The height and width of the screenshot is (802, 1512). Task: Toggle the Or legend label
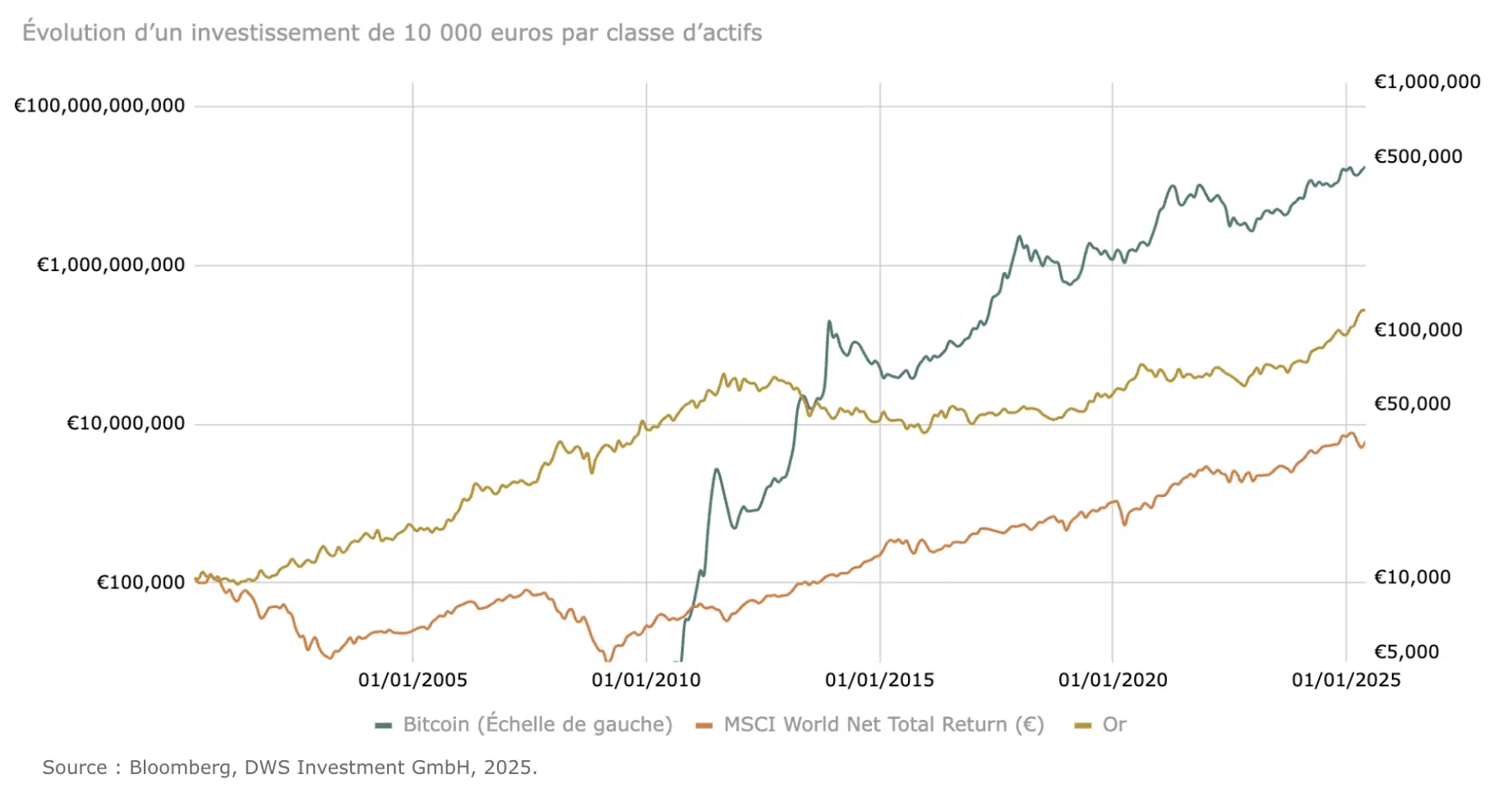click(1114, 725)
